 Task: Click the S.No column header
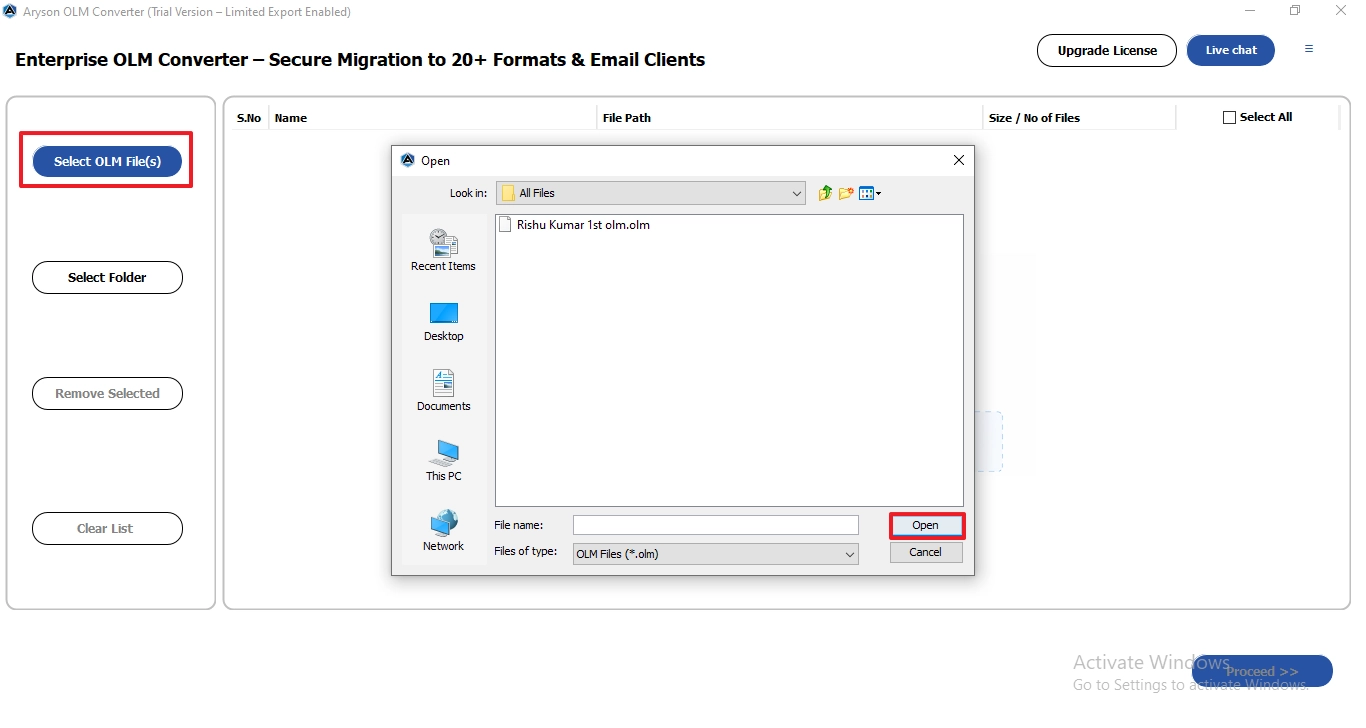[249, 118]
